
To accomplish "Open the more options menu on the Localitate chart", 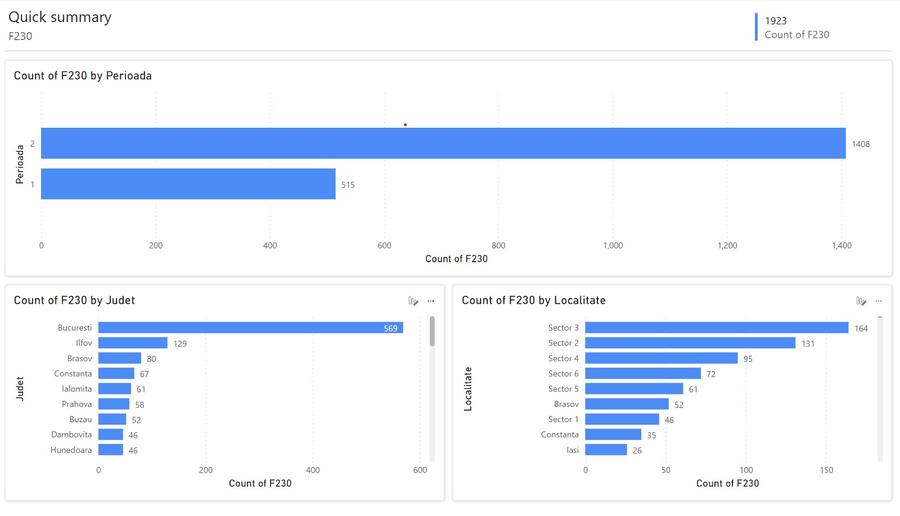I will coord(878,301).
